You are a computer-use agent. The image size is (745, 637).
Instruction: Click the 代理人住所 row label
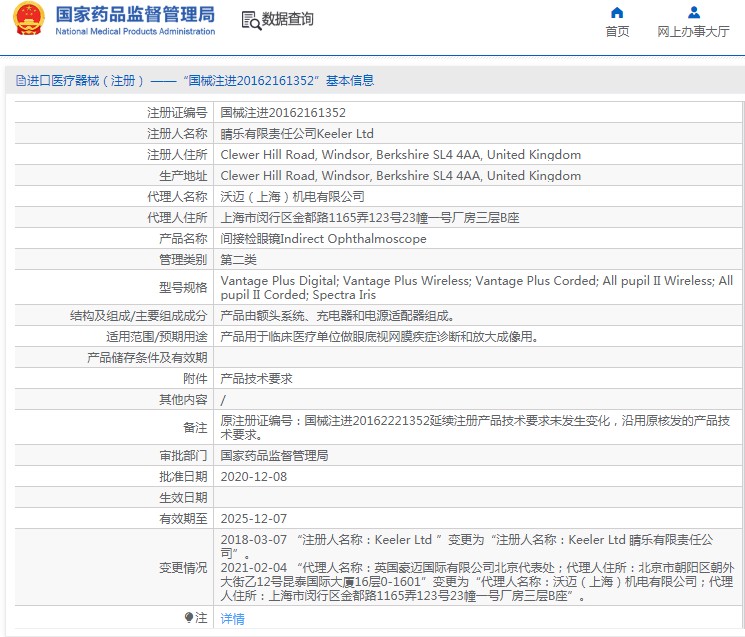[x=177, y=218]
